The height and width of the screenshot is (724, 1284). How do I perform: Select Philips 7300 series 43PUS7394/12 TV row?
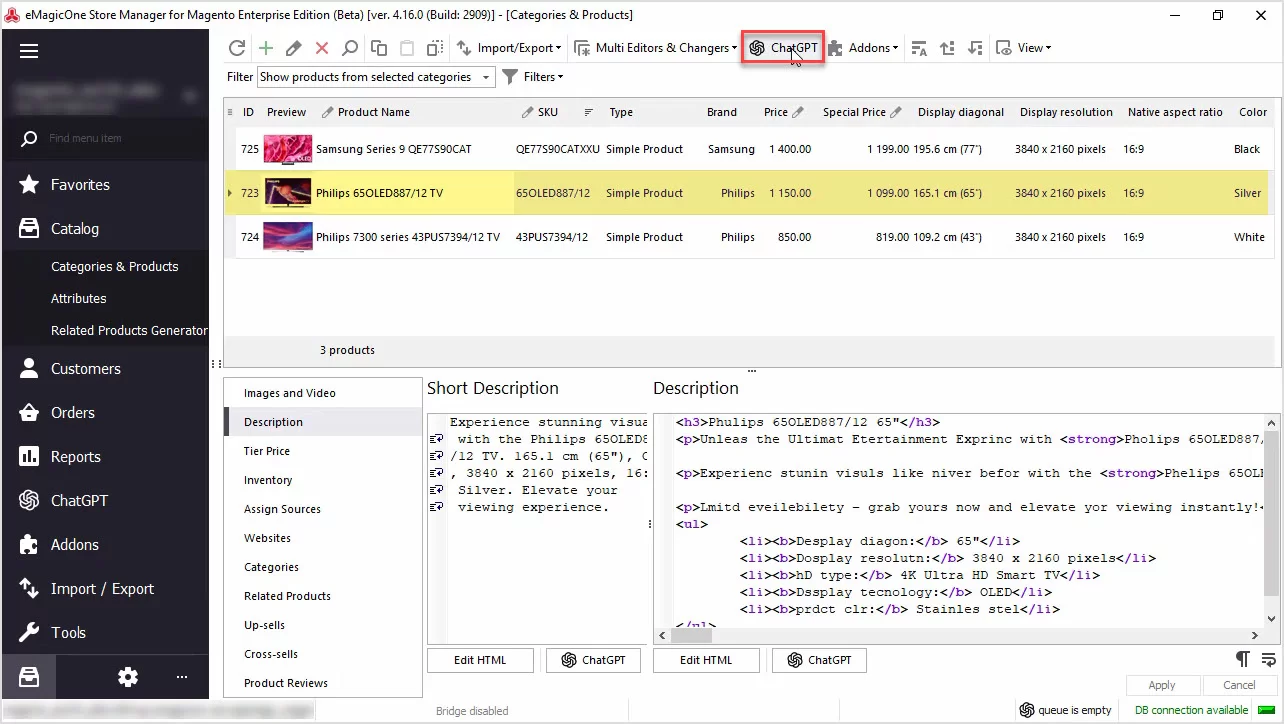[x=752, y=237]
